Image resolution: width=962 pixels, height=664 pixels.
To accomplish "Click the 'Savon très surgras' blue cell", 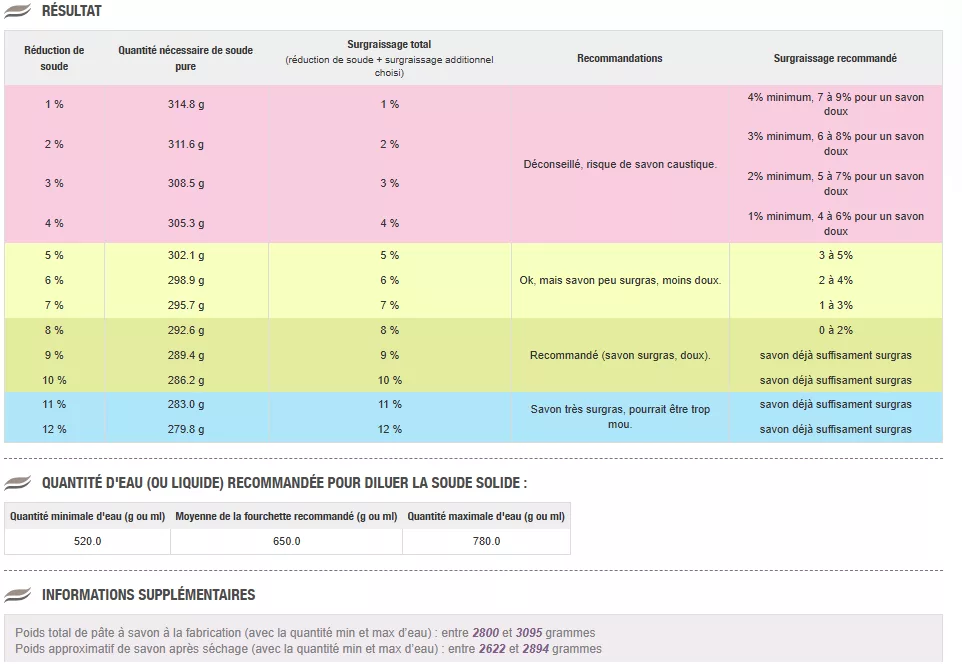I will coord(620,417).
